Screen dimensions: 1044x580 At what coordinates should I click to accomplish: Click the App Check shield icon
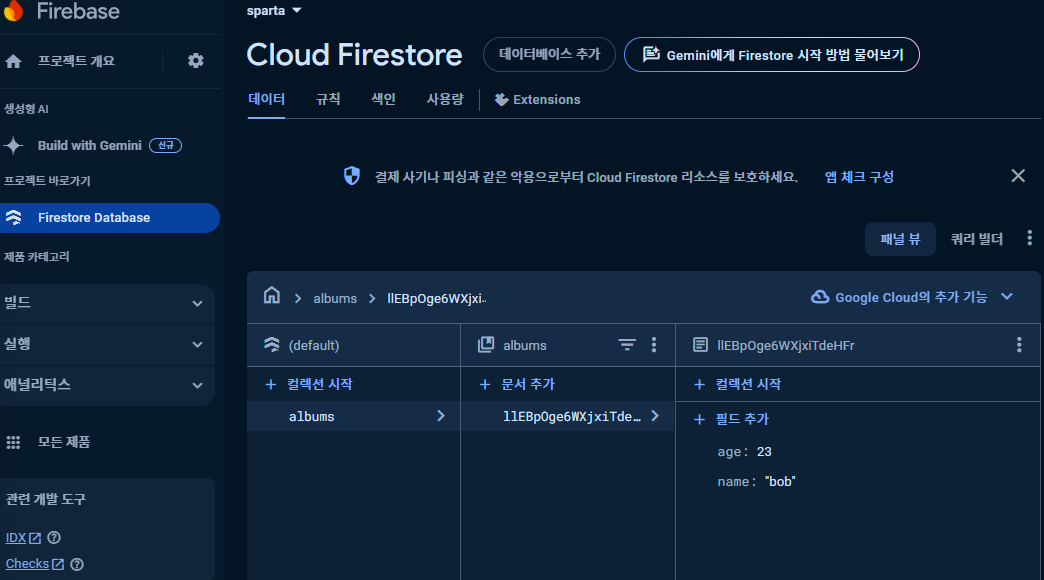pyautogui.click(x=352, y=176)
